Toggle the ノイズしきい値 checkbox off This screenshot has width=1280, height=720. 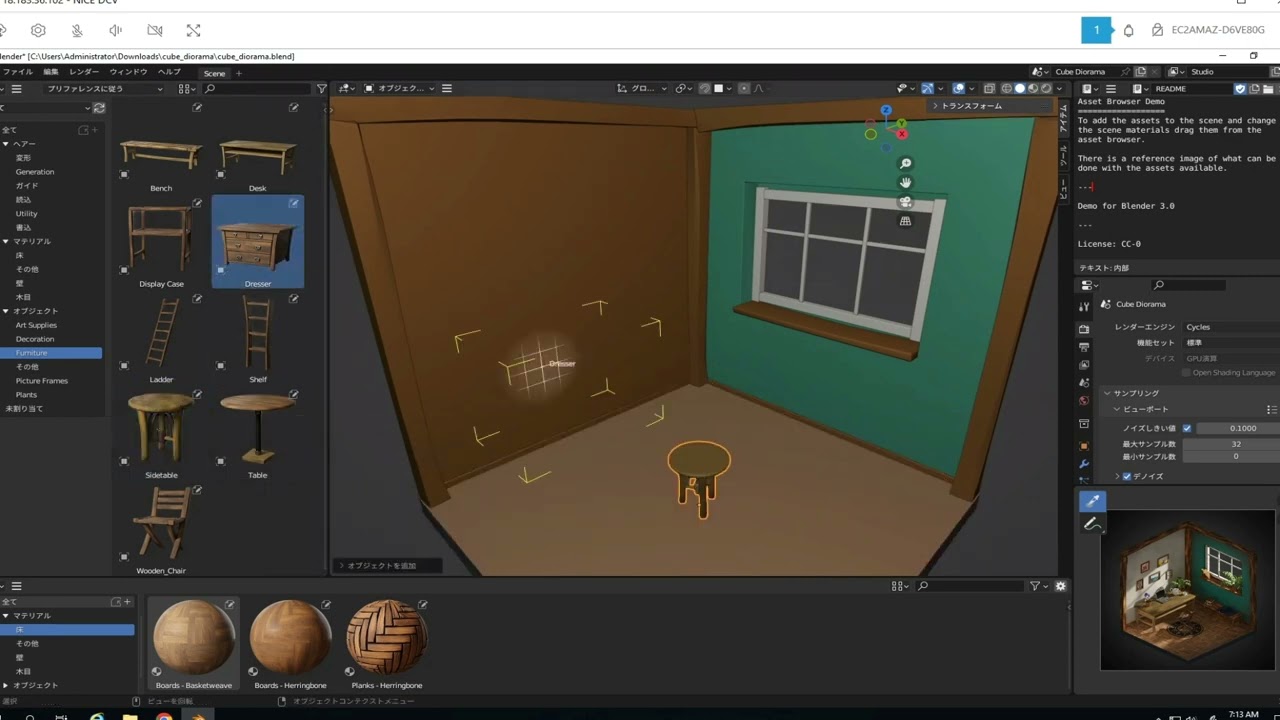(1187, 428)
